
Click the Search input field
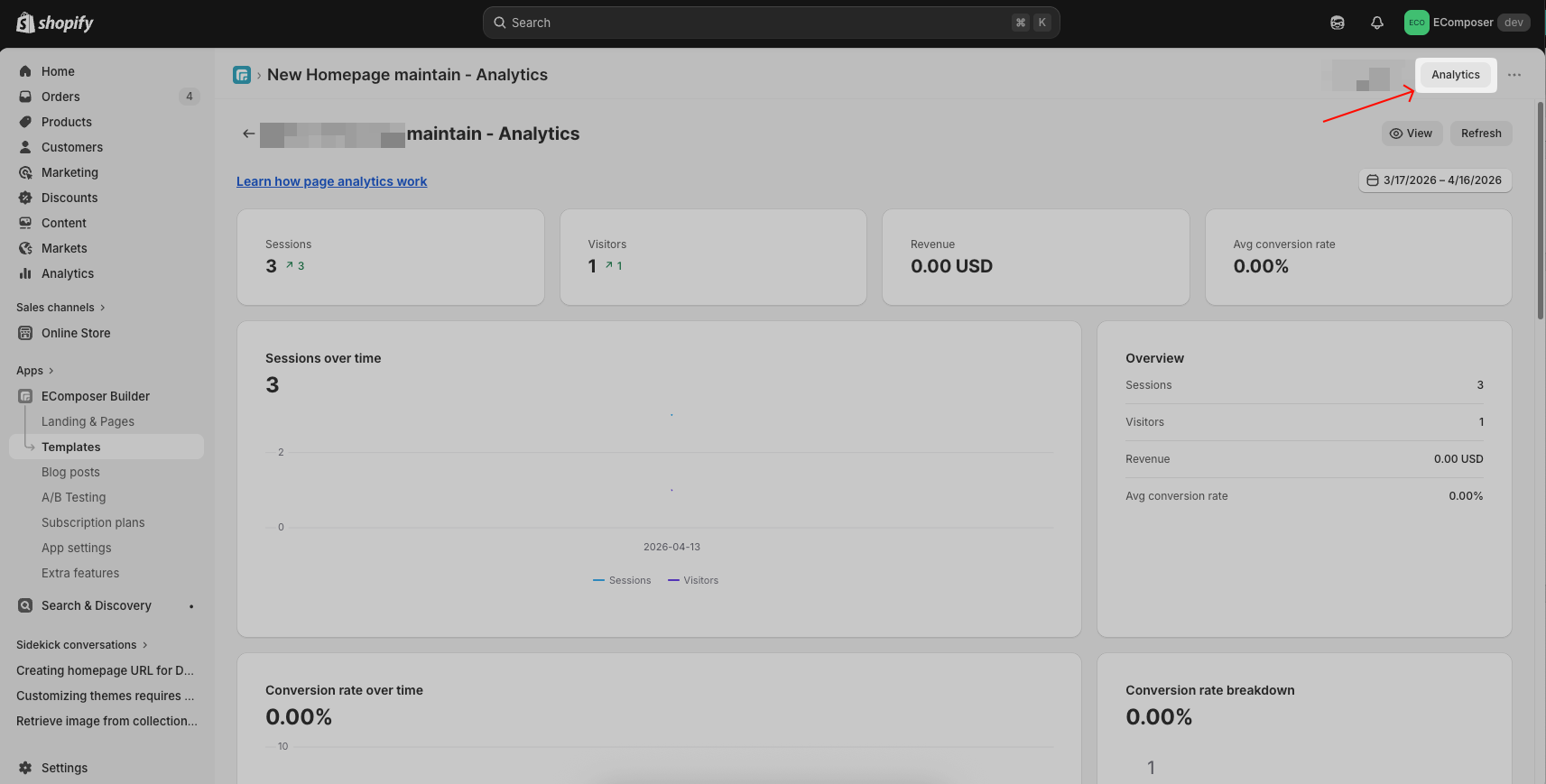pos(758,23)
